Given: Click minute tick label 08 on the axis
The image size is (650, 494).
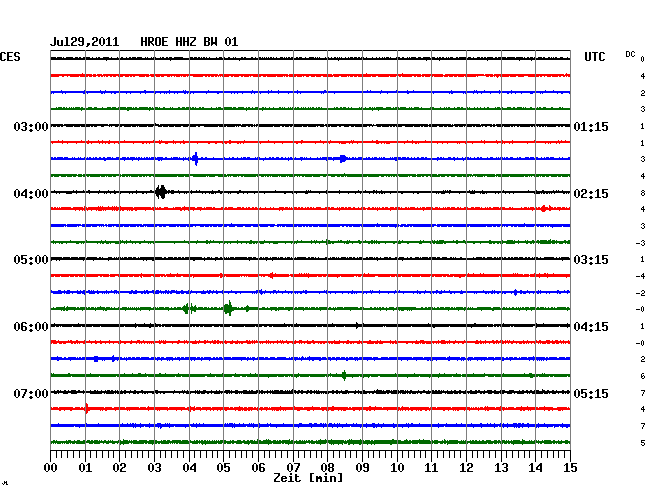Looking at the screenshot, I should (x=327, y=468).
